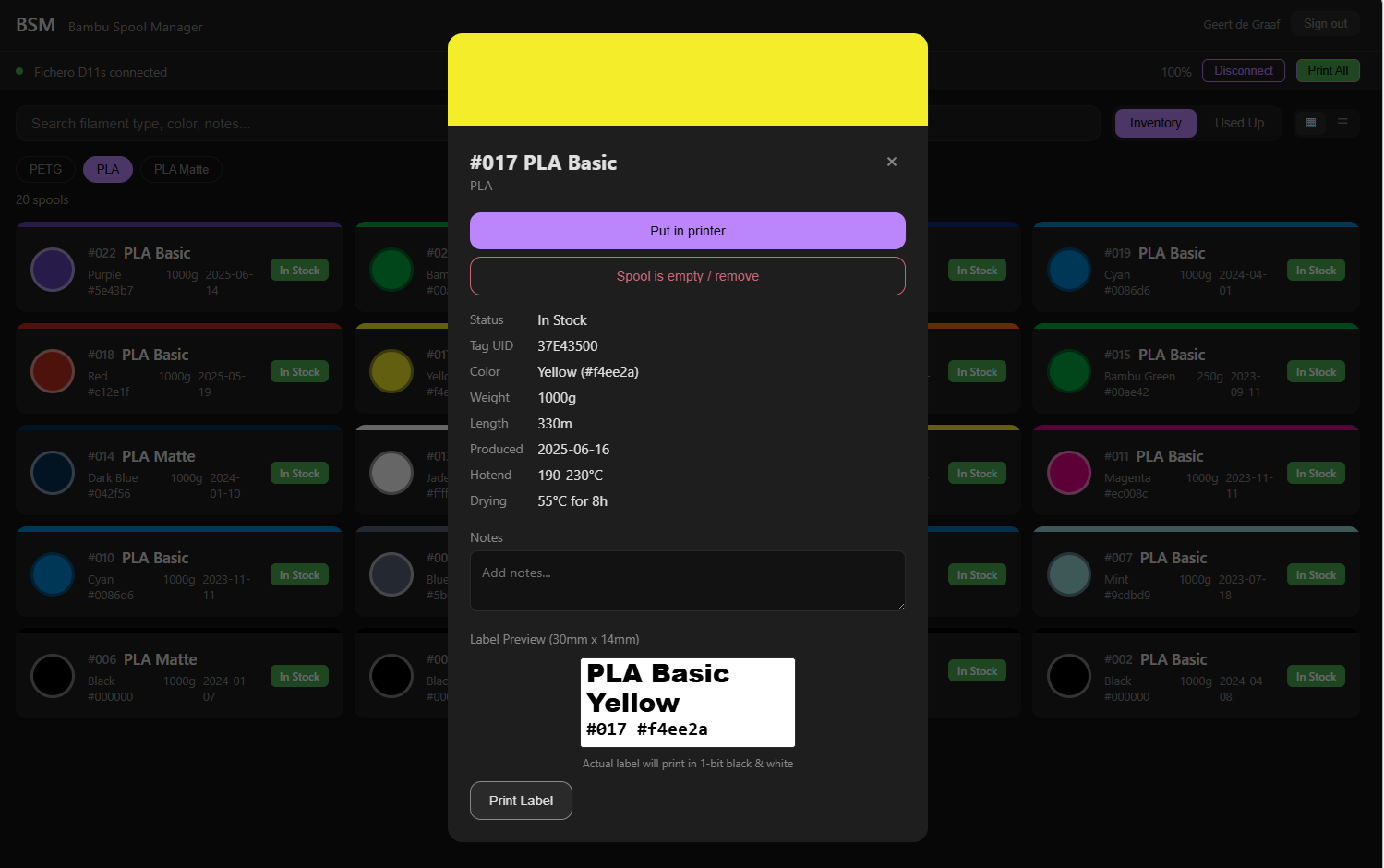Click the cyan swatch of spool #010
This screenshot has height=868, width=1384.
tap(53, 574)
